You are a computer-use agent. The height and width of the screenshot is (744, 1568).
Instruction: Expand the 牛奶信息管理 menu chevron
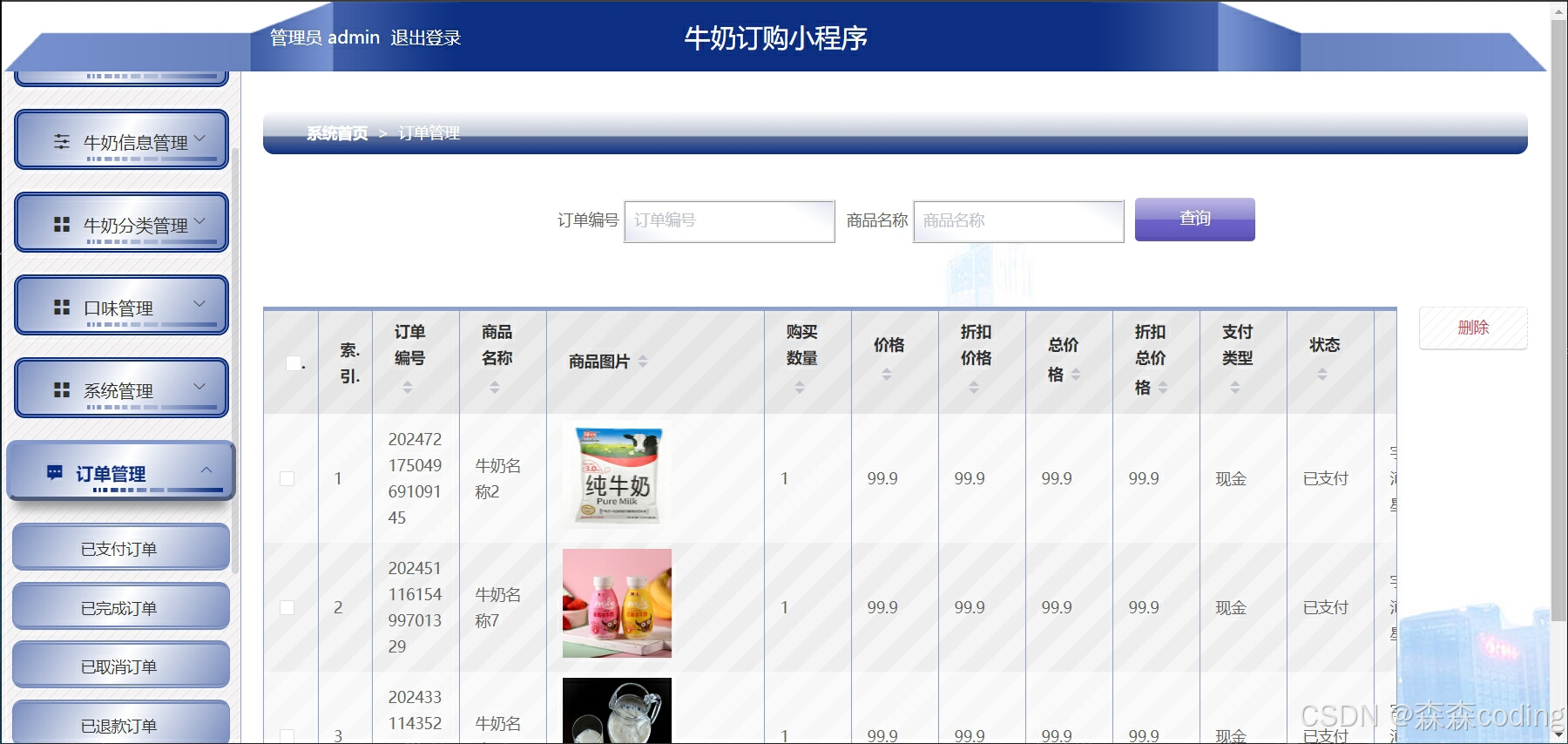(199, 139)
